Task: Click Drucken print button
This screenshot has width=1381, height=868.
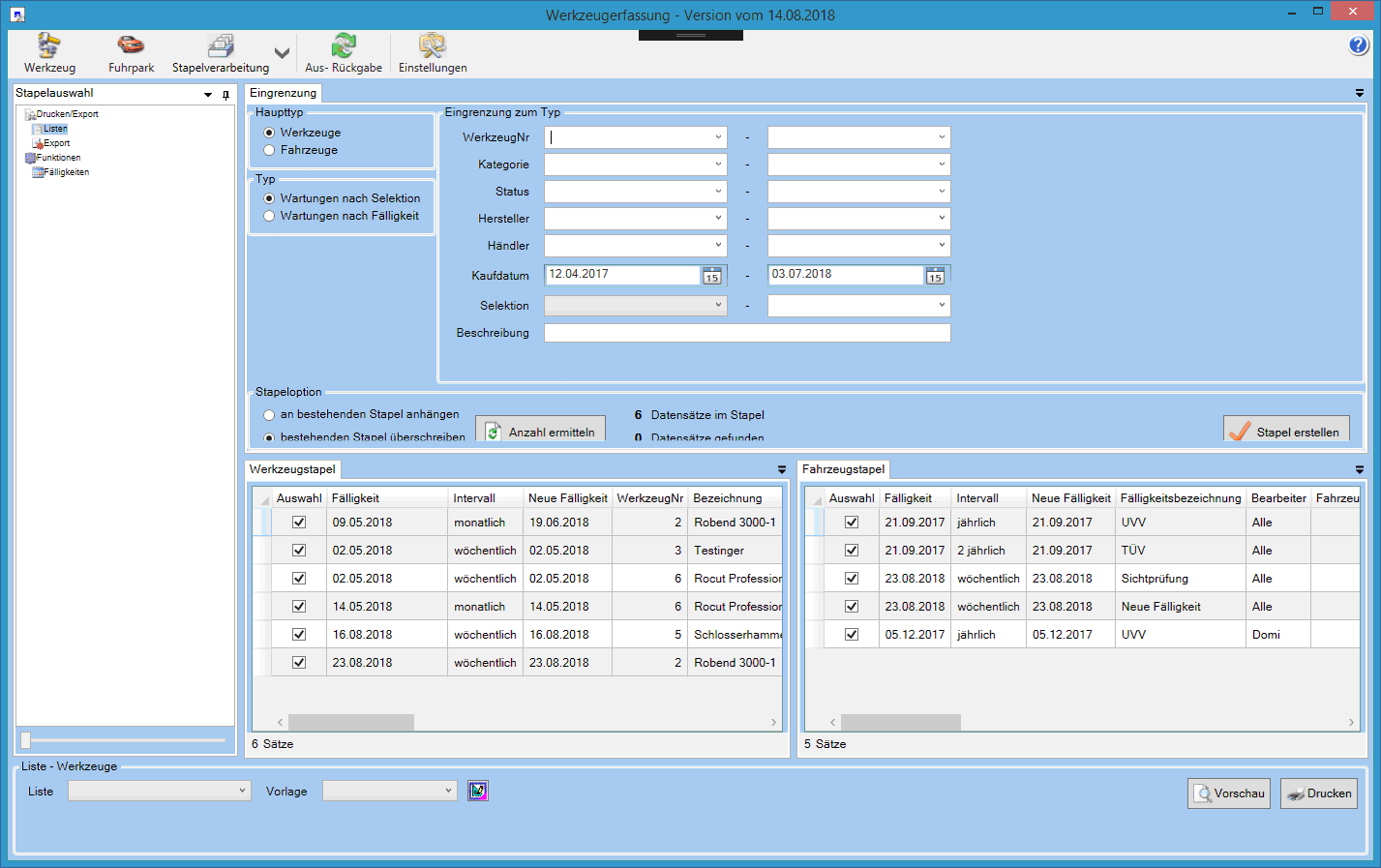Action: coord(1319,793)
